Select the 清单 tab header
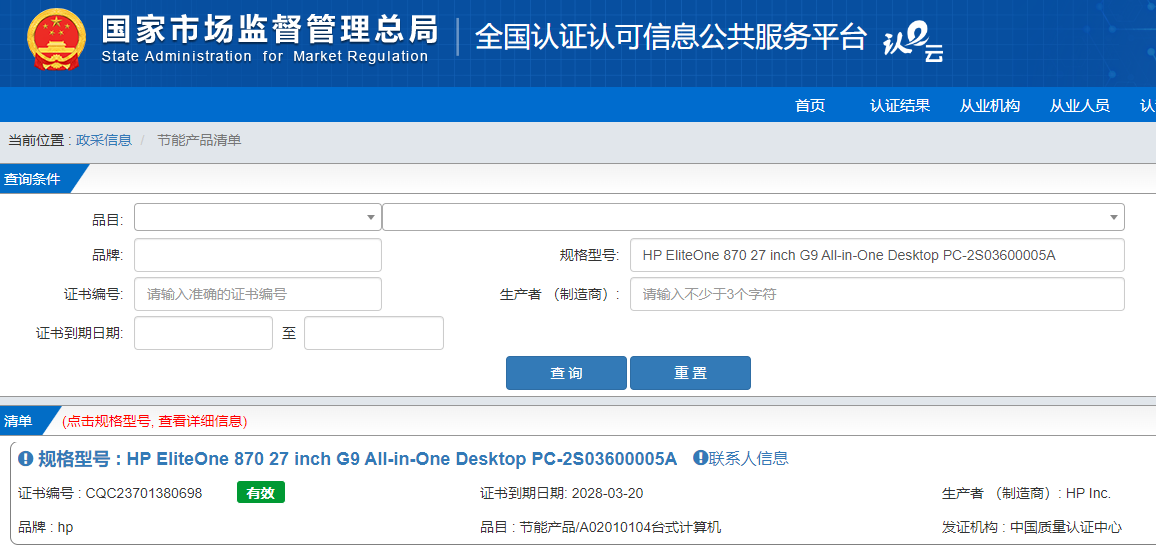 21,421
